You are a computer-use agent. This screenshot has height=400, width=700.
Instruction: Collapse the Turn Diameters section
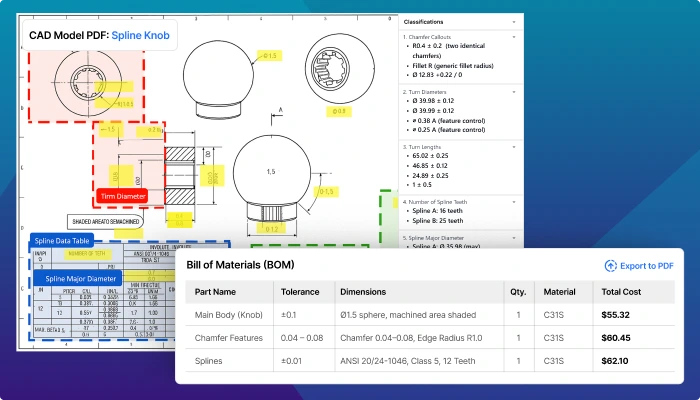(x=514, y=92)
